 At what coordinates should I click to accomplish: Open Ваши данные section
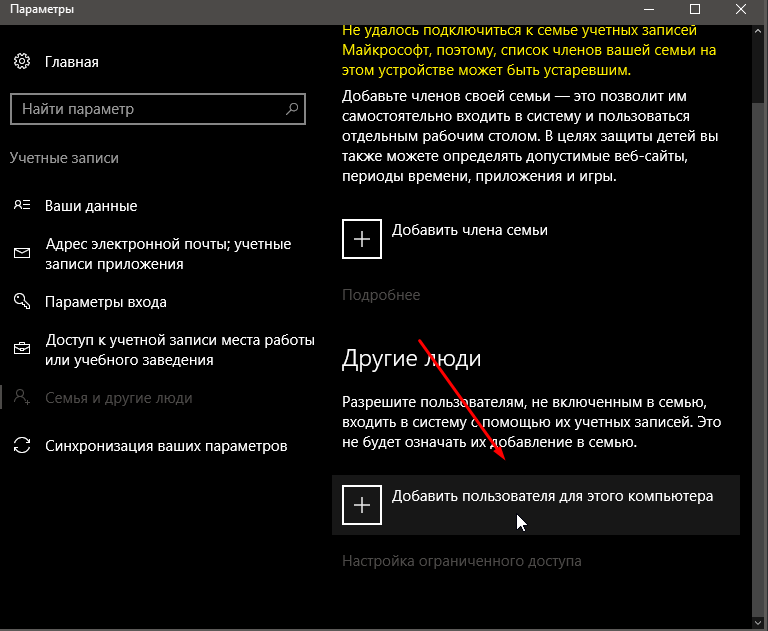click(x=91, y=206)
